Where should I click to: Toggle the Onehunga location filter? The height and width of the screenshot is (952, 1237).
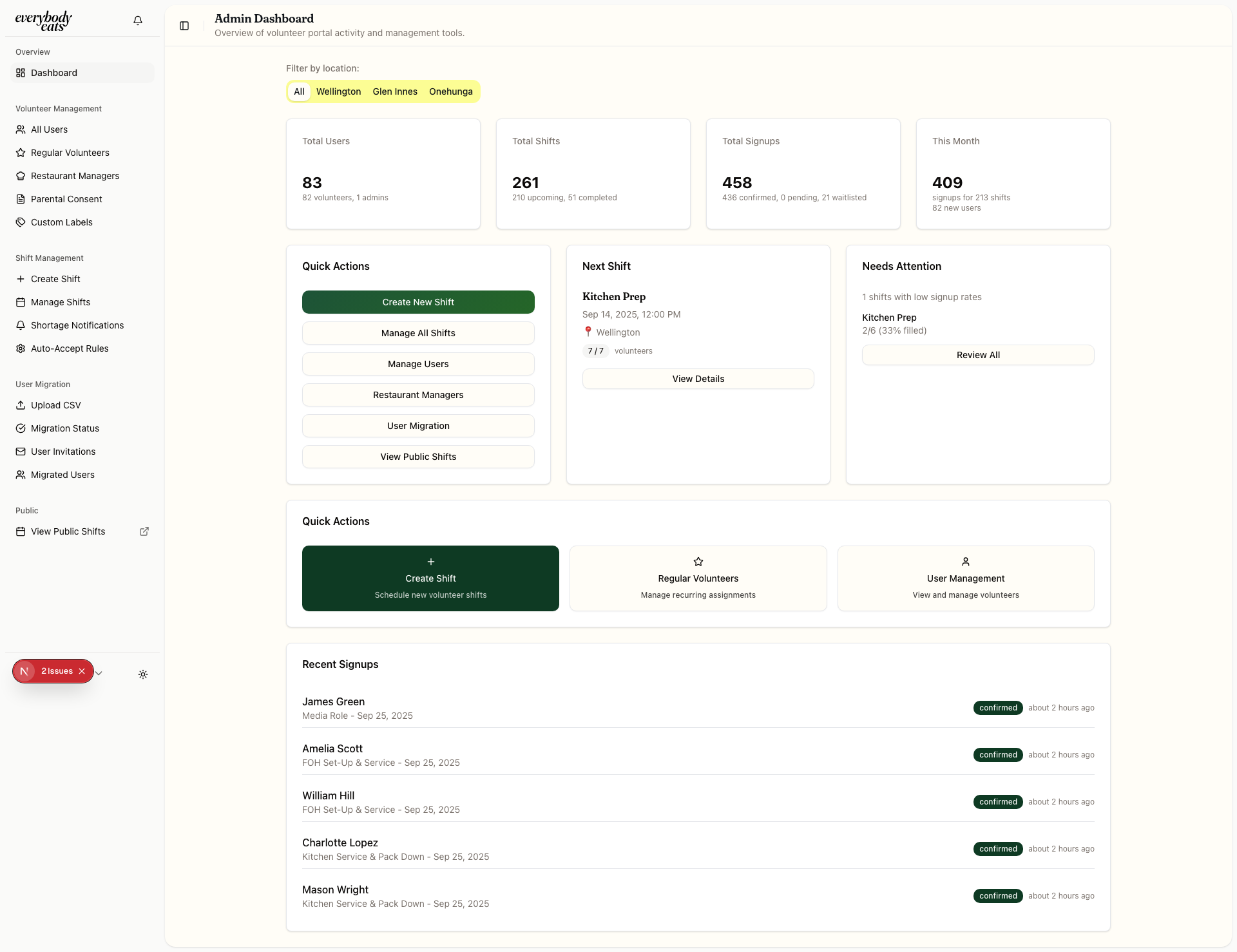pos(451,91)
